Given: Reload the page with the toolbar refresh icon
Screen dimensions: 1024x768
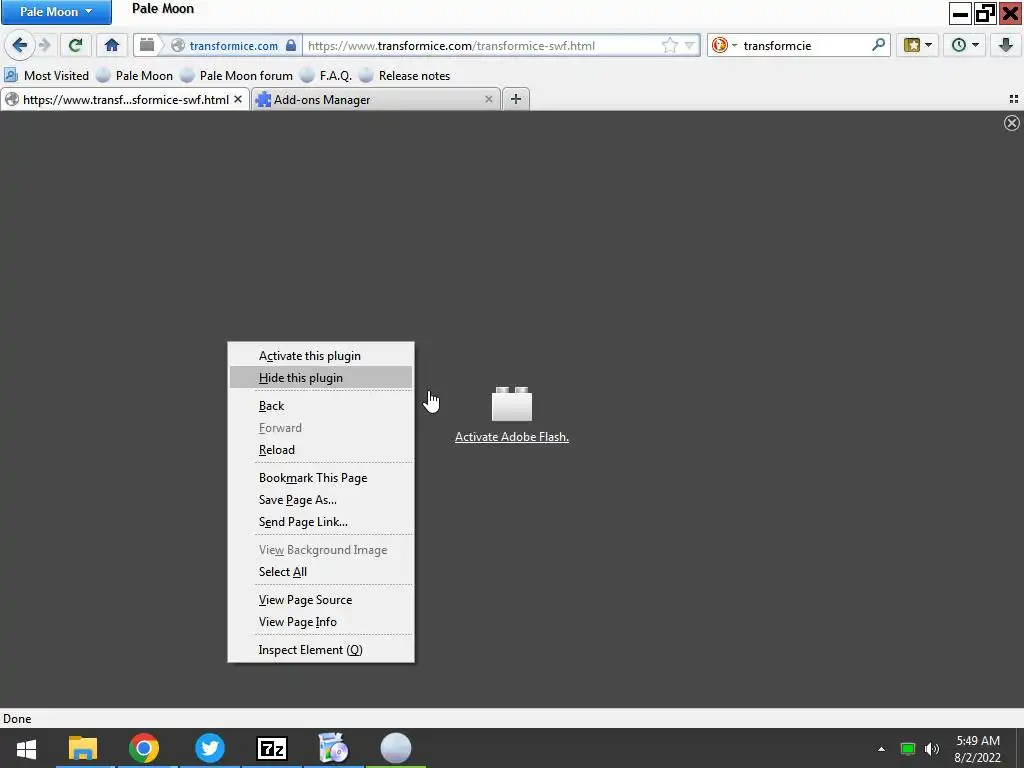Looking at the screenshot, I should point(75,45).
